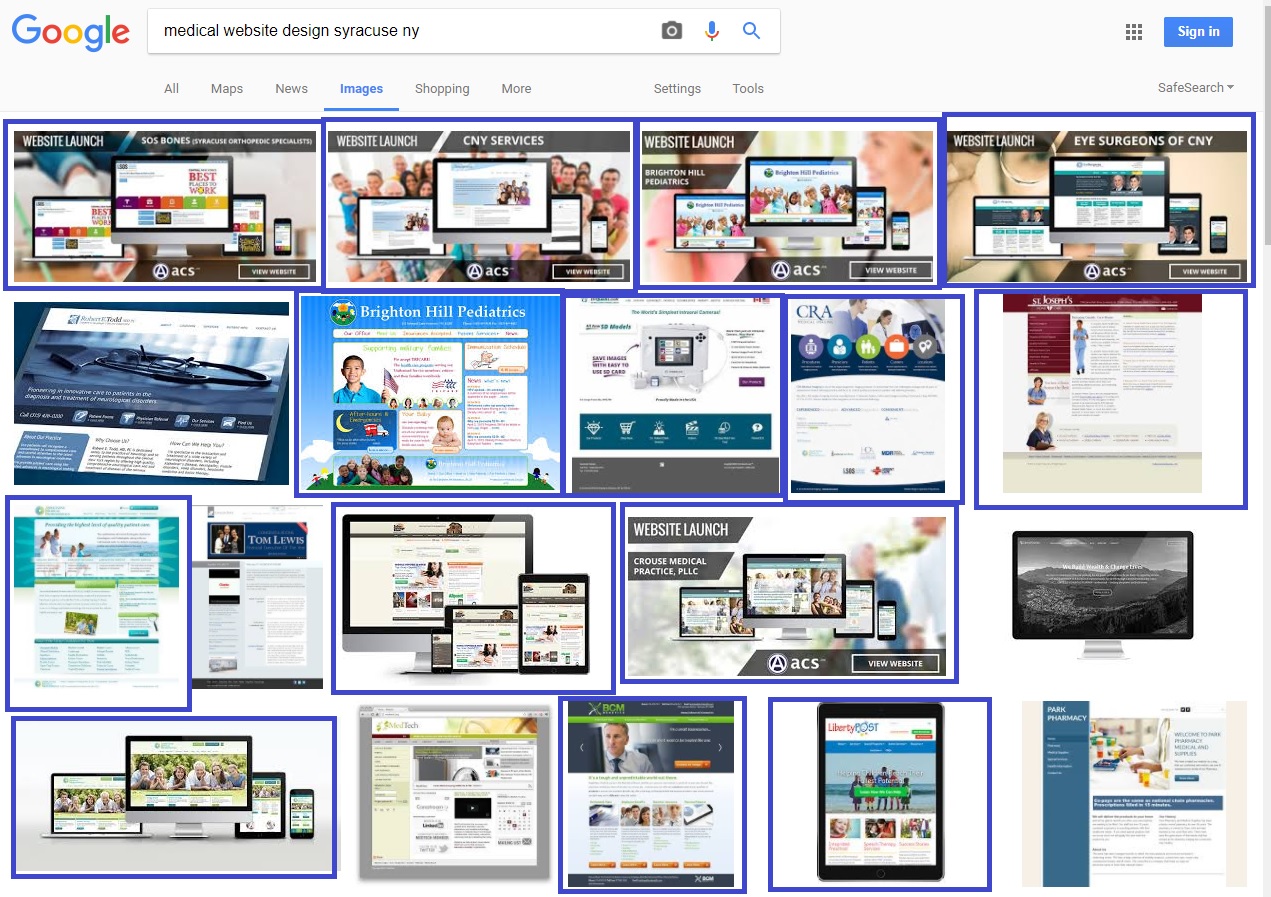Image resolution: width=1271 pixels, height=897 pixels.
Task: Open the CNY Services website launch image
Action: click(478, 205)
